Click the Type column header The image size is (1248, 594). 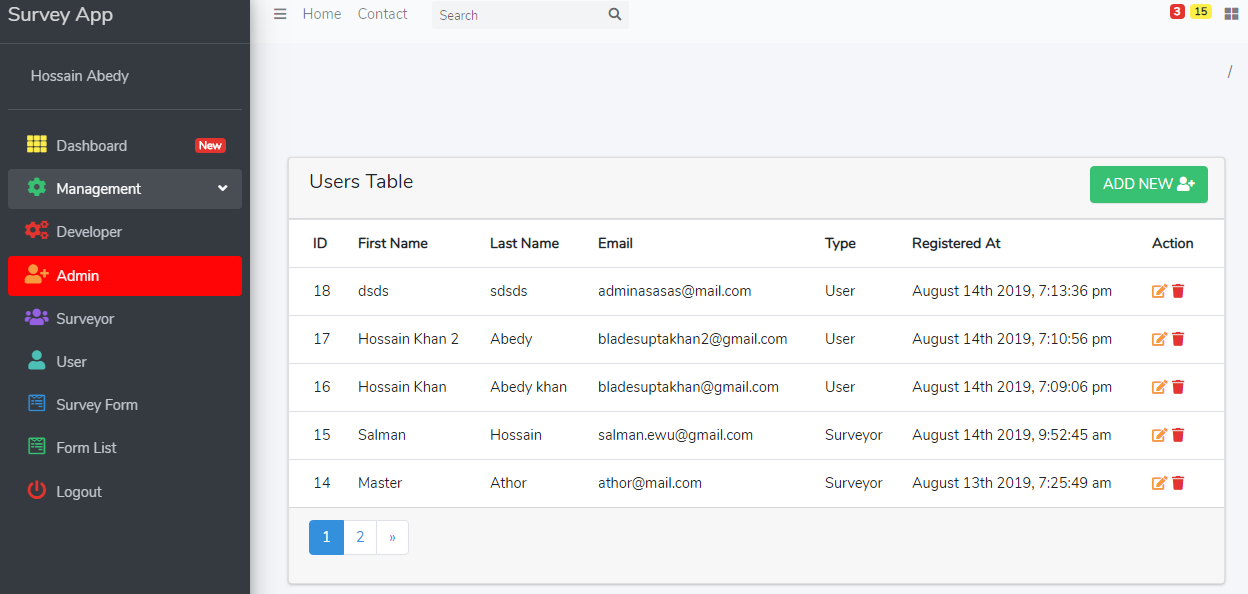click(840, 243)
